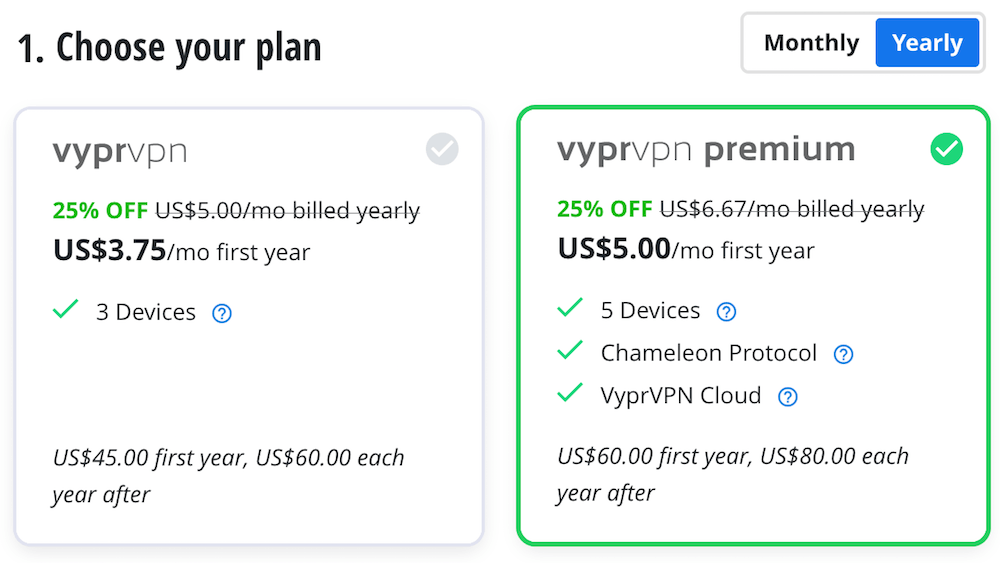Click help icon next to VyprVPN Cloud
Image resolution: width=1000 pixels, height=563 pixels.
(x=788, y=397)
